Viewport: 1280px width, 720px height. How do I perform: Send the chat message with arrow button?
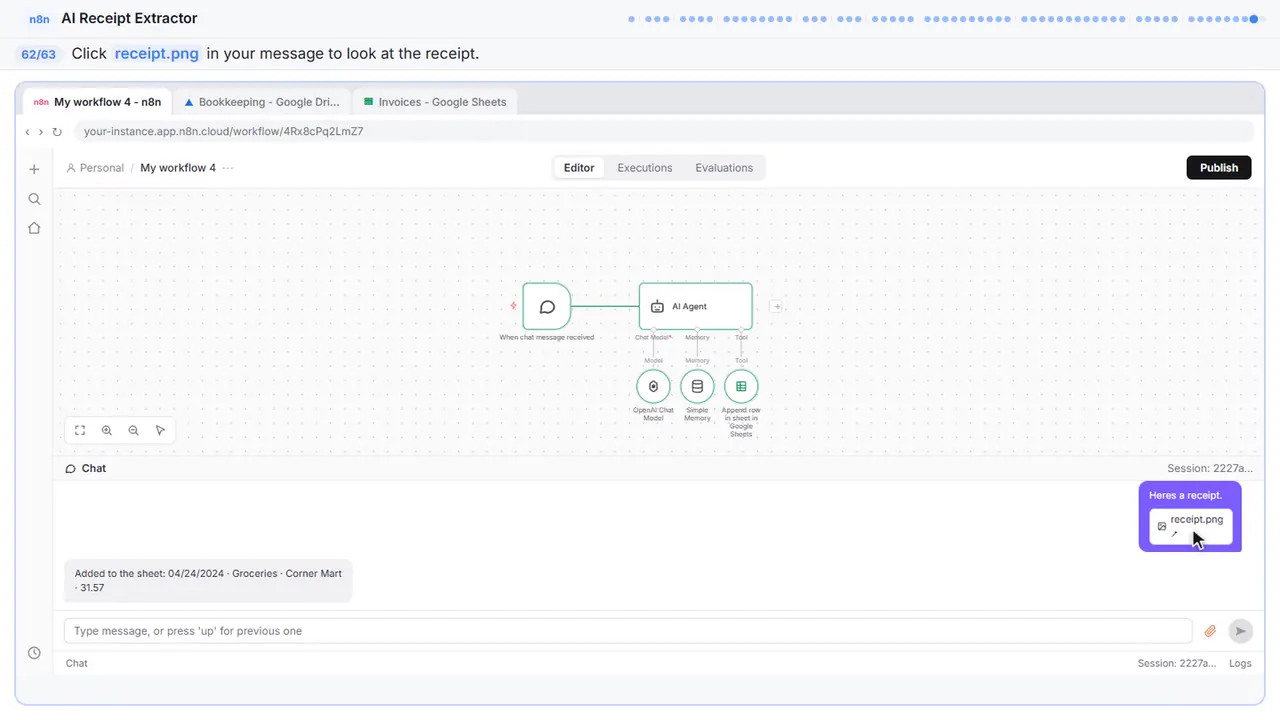click(1240, 631)
